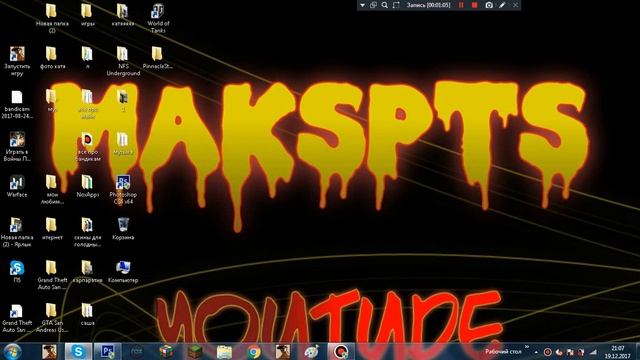Open the Rubik's cube app in taskbar

(166, 351)
